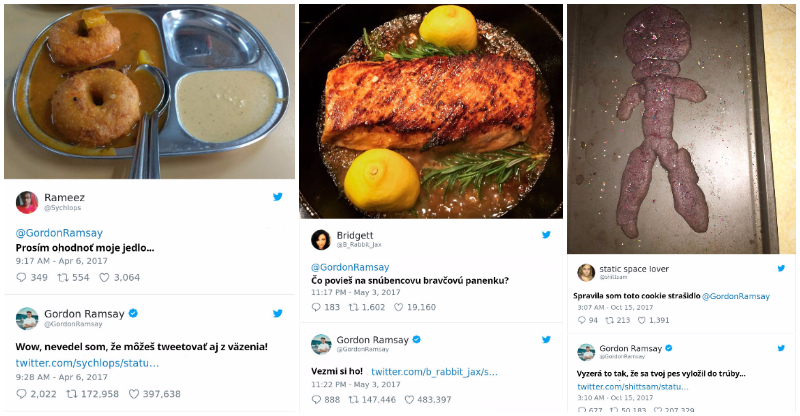
Task: Retweet Gordon Ramsay's reply with 147,446 retweets
Action: [354, 399]
